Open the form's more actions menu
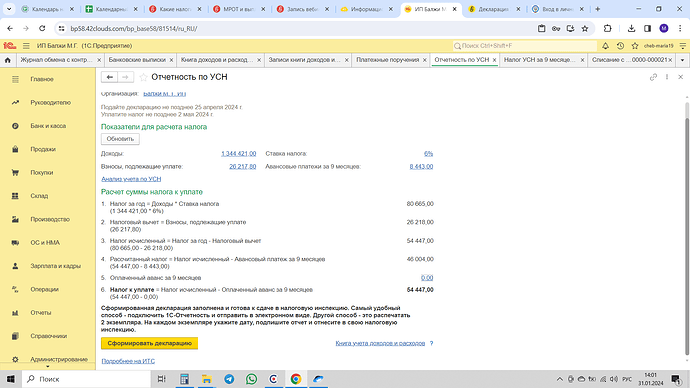 tap(667, 77)
